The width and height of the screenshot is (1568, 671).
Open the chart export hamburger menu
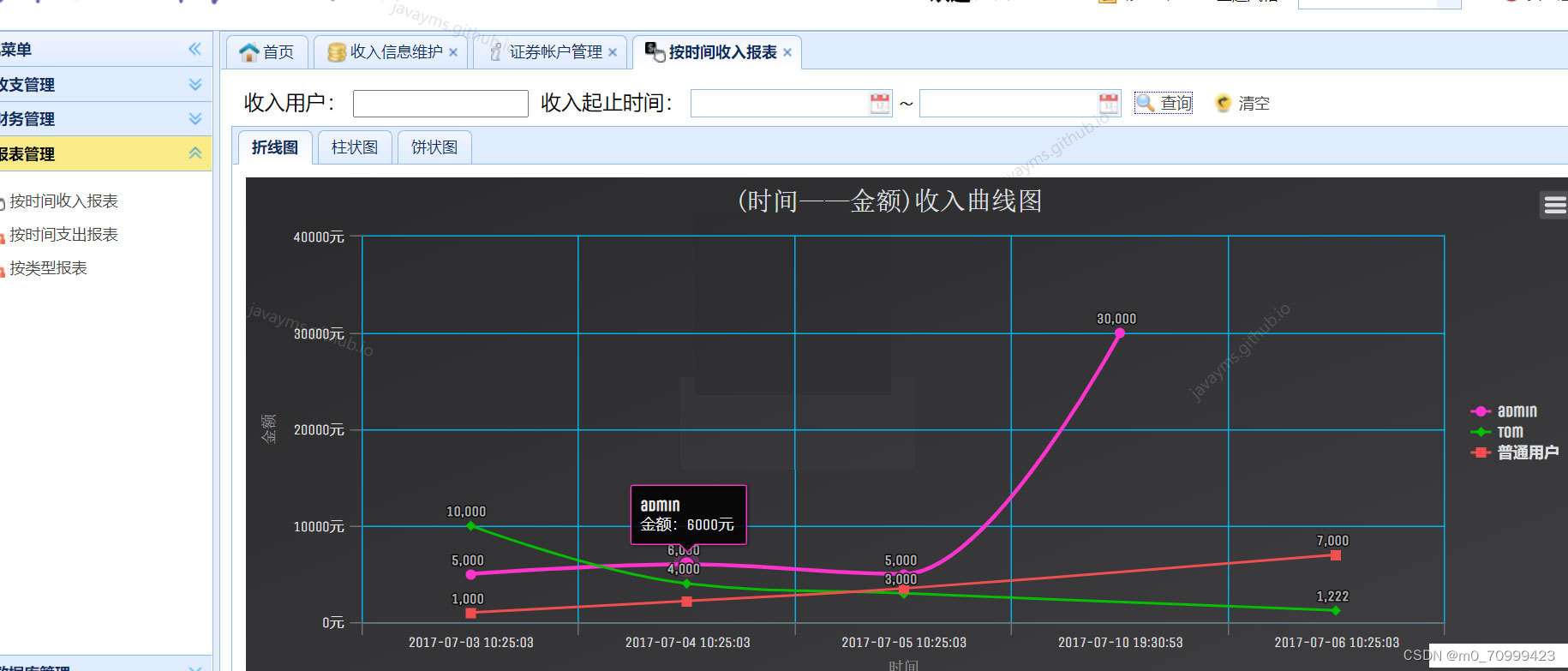(x=1554, y=205)
